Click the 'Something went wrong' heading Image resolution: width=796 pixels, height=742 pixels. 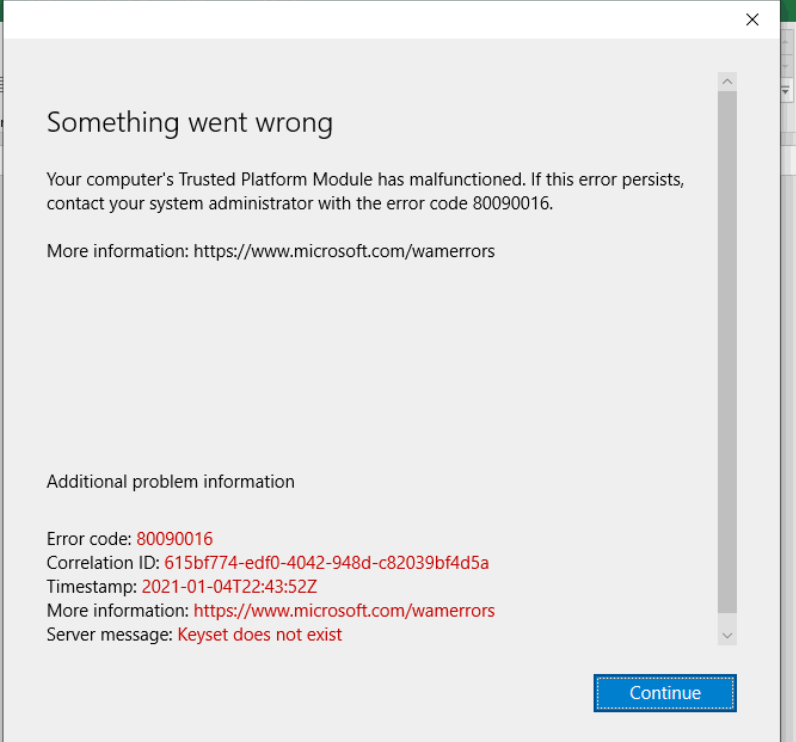(x=189, y=123)
